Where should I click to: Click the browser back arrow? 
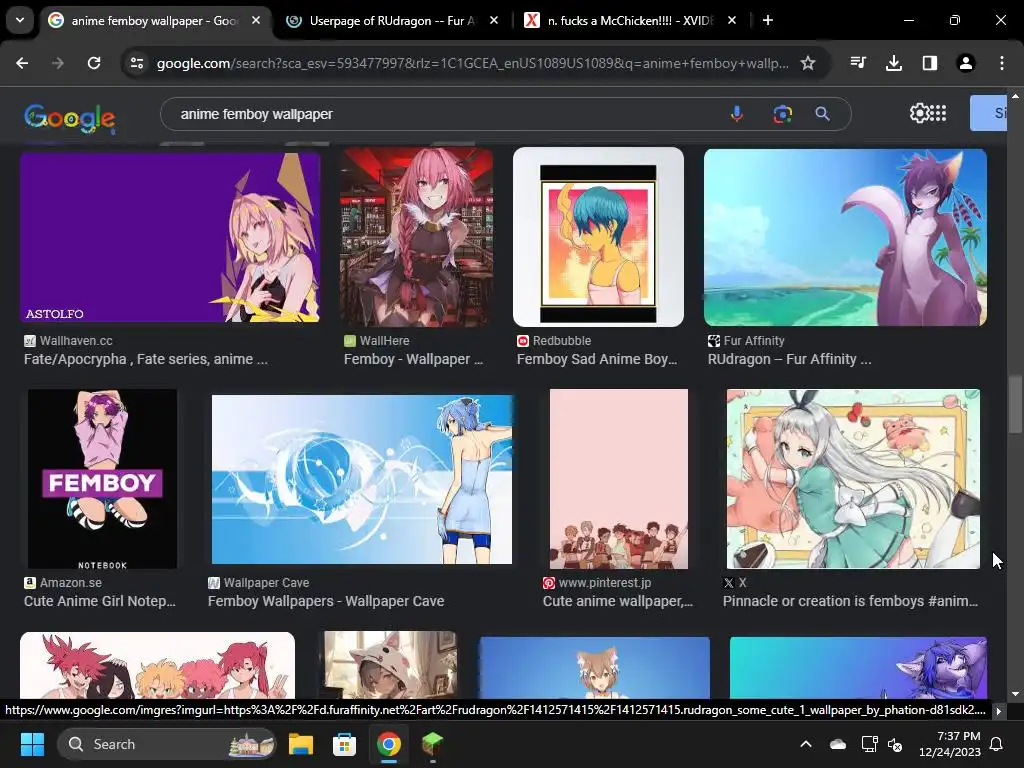coord(22,63)
